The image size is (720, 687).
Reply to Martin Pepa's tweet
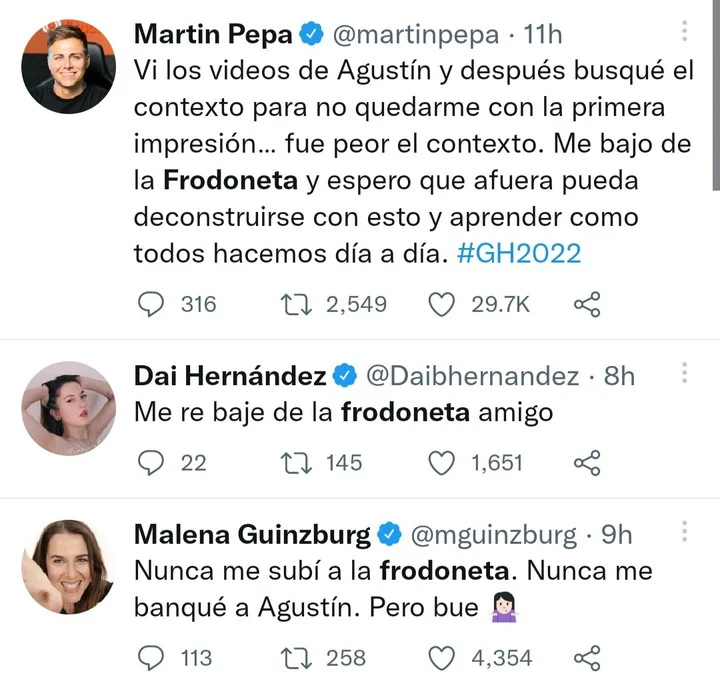coord(149,303)
